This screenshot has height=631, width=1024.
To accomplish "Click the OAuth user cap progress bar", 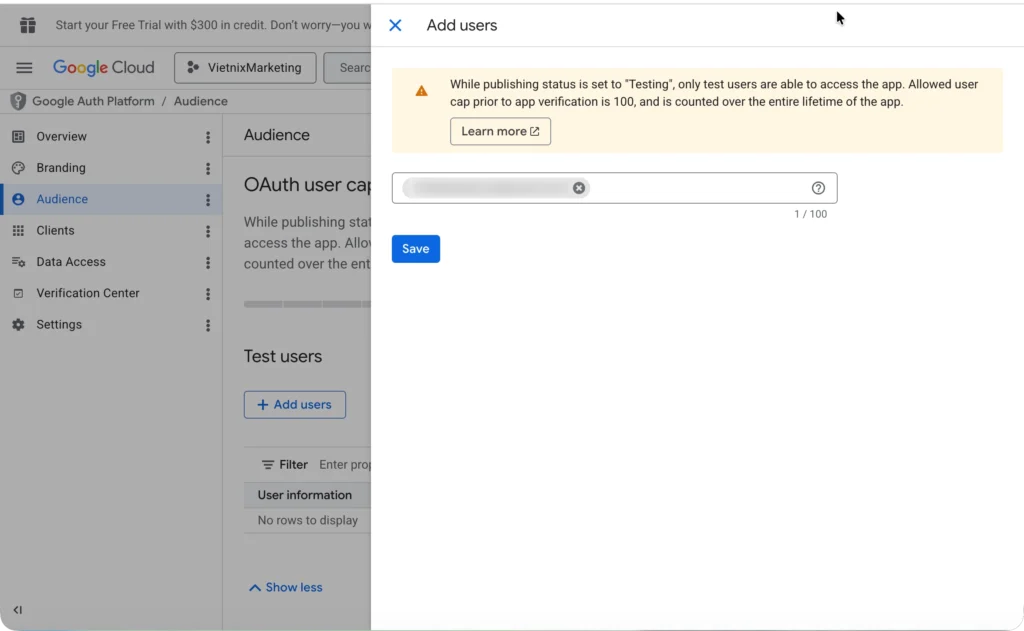I will (x=300, y=303).
